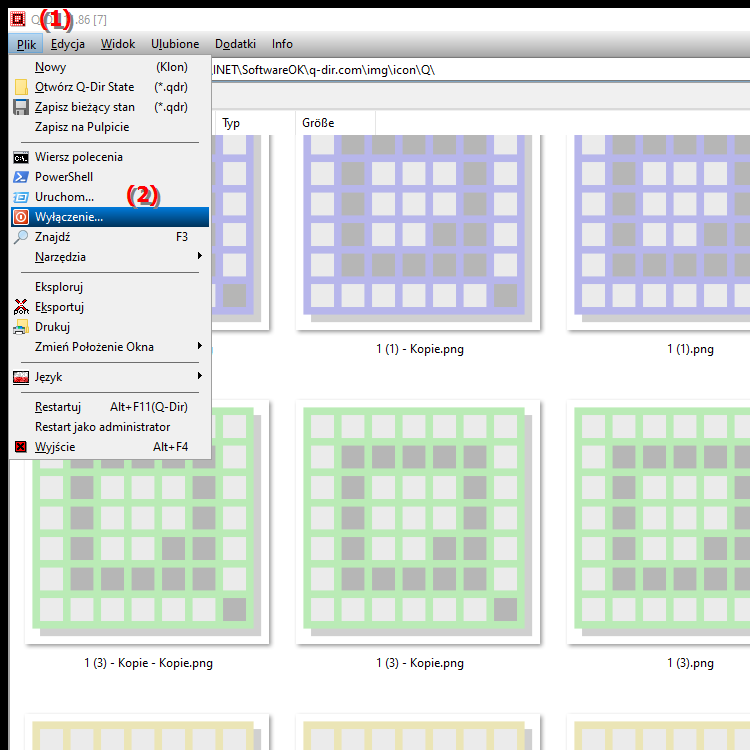Screen dimensions: 750x750
Task: Choose Nowy (Klon) from the menu
Action: coord(110,67)
